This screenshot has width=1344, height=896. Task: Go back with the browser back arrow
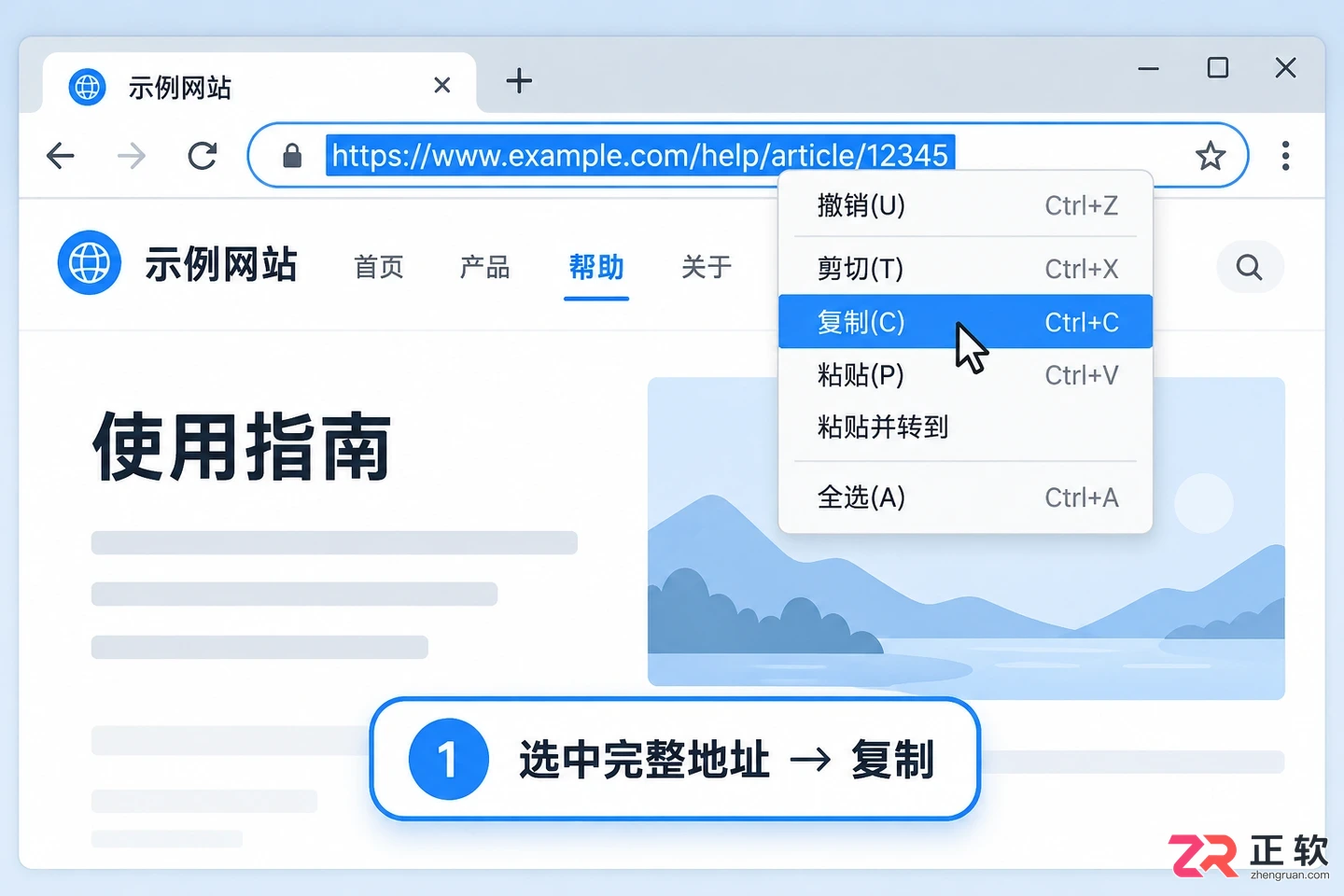click(x=61, y=156)
